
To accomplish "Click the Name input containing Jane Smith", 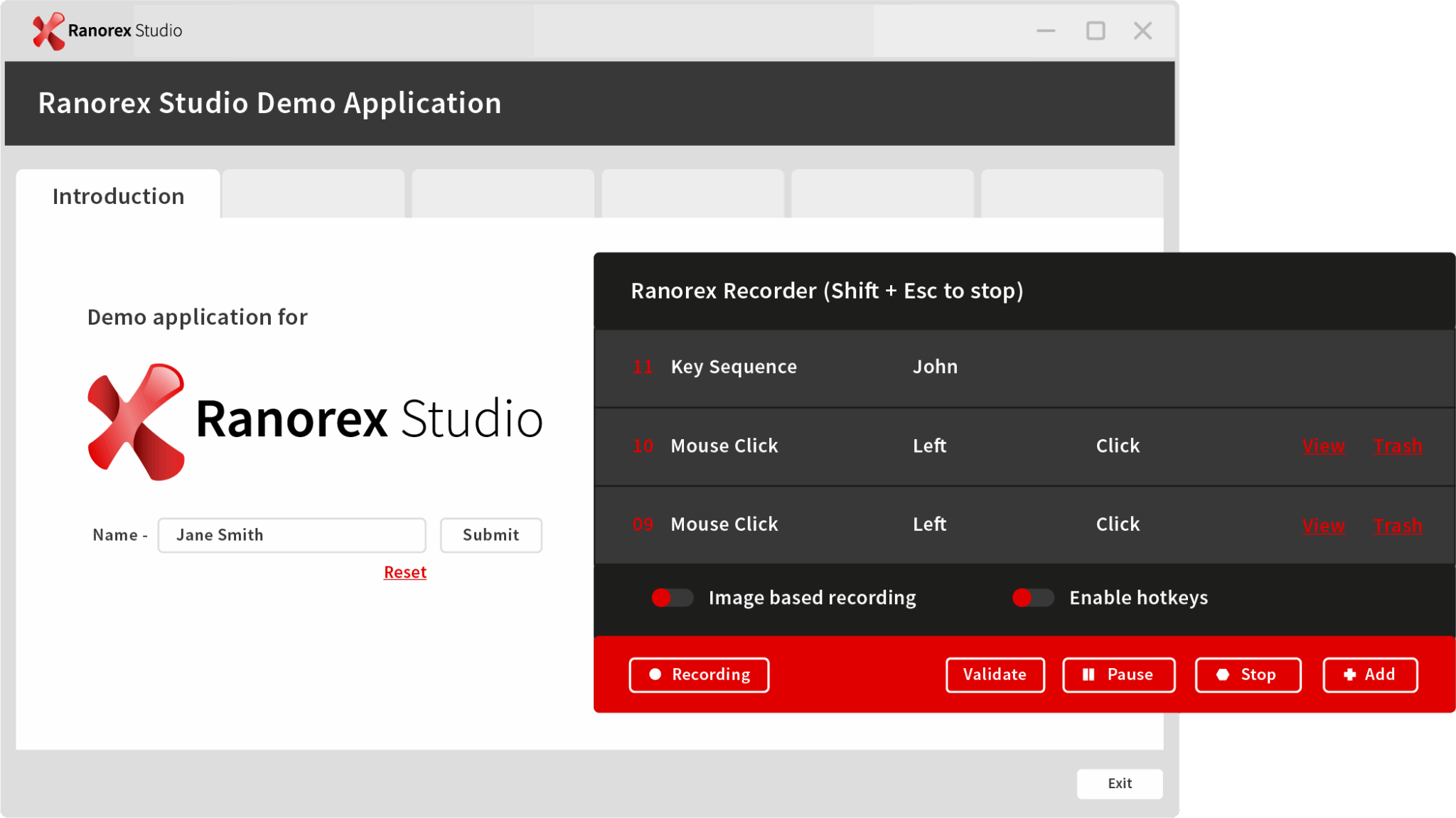I will (x=291, y=535).
